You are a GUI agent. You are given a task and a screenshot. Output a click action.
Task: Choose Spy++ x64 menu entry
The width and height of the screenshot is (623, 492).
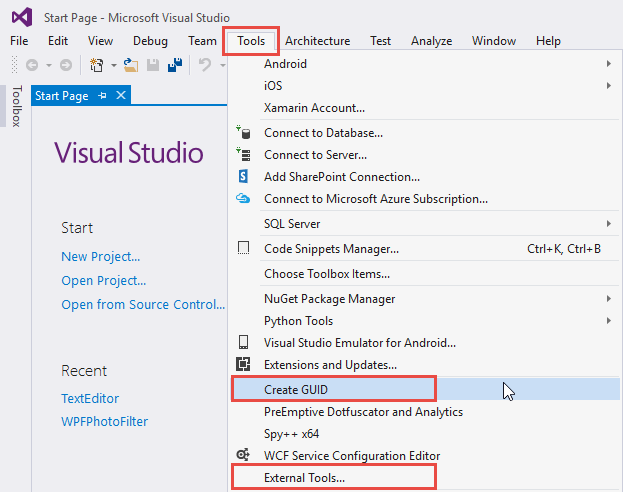tap(426, 433)
